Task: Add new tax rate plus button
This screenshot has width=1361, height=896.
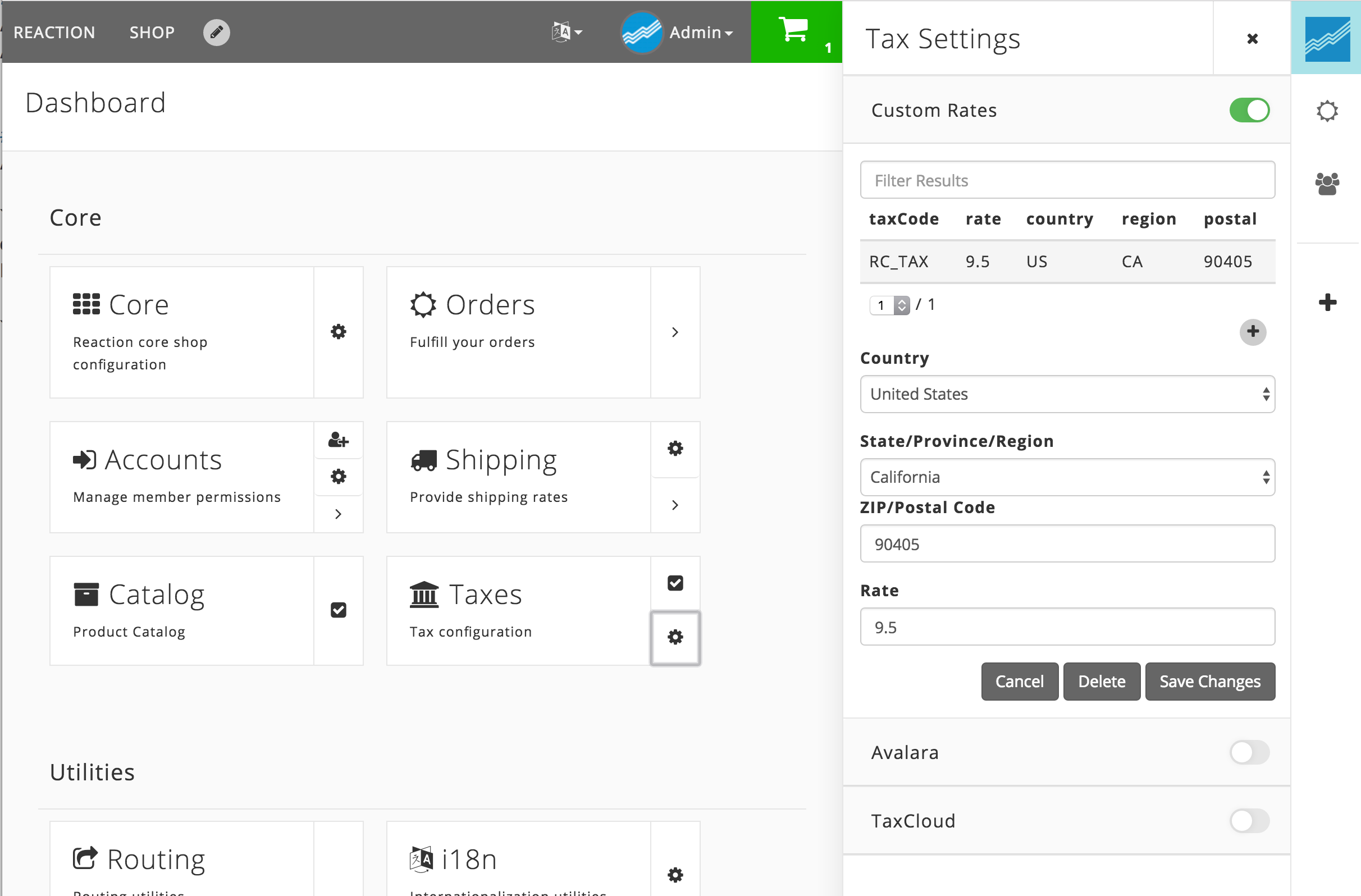Action: pyautogui.click(x=1252, y=332)
